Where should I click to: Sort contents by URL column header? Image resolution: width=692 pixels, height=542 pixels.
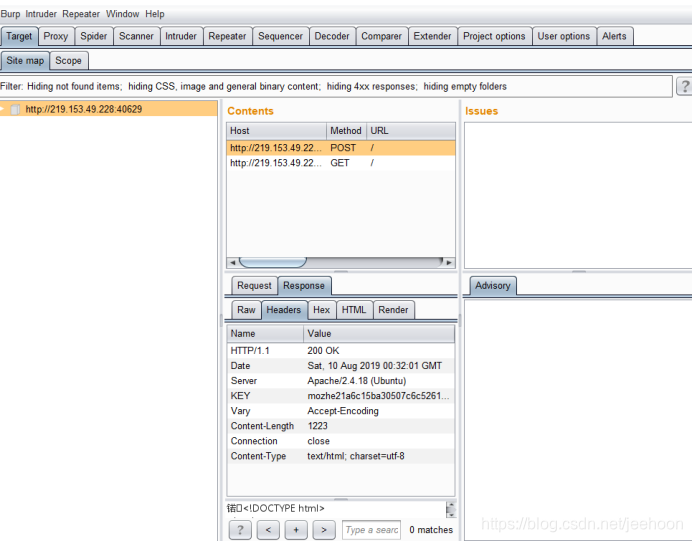coord(410,131)
